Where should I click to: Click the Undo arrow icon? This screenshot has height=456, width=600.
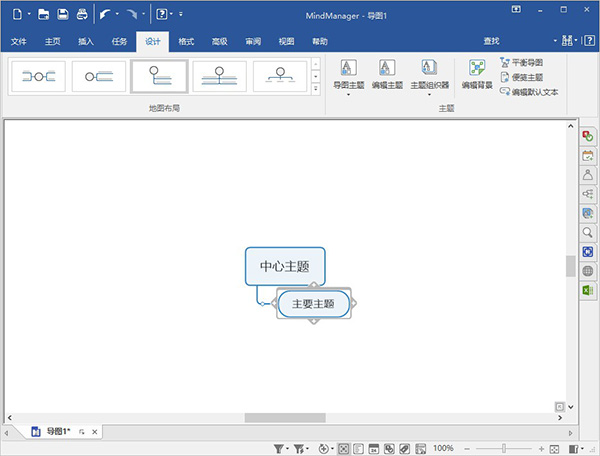(x=105, y=14)
